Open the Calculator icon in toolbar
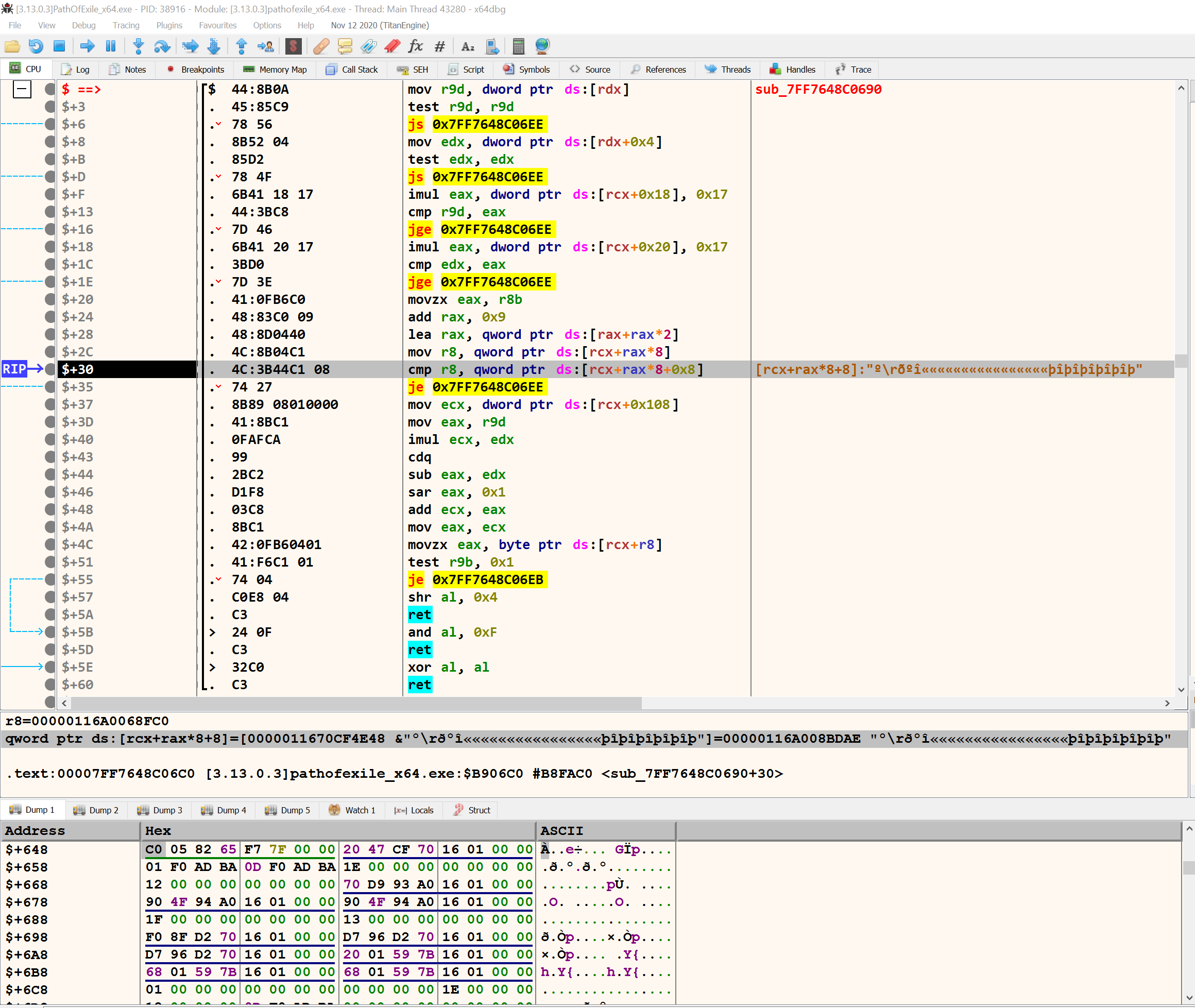Viewport: 1195px width, 1008px height. click(518, 46)
